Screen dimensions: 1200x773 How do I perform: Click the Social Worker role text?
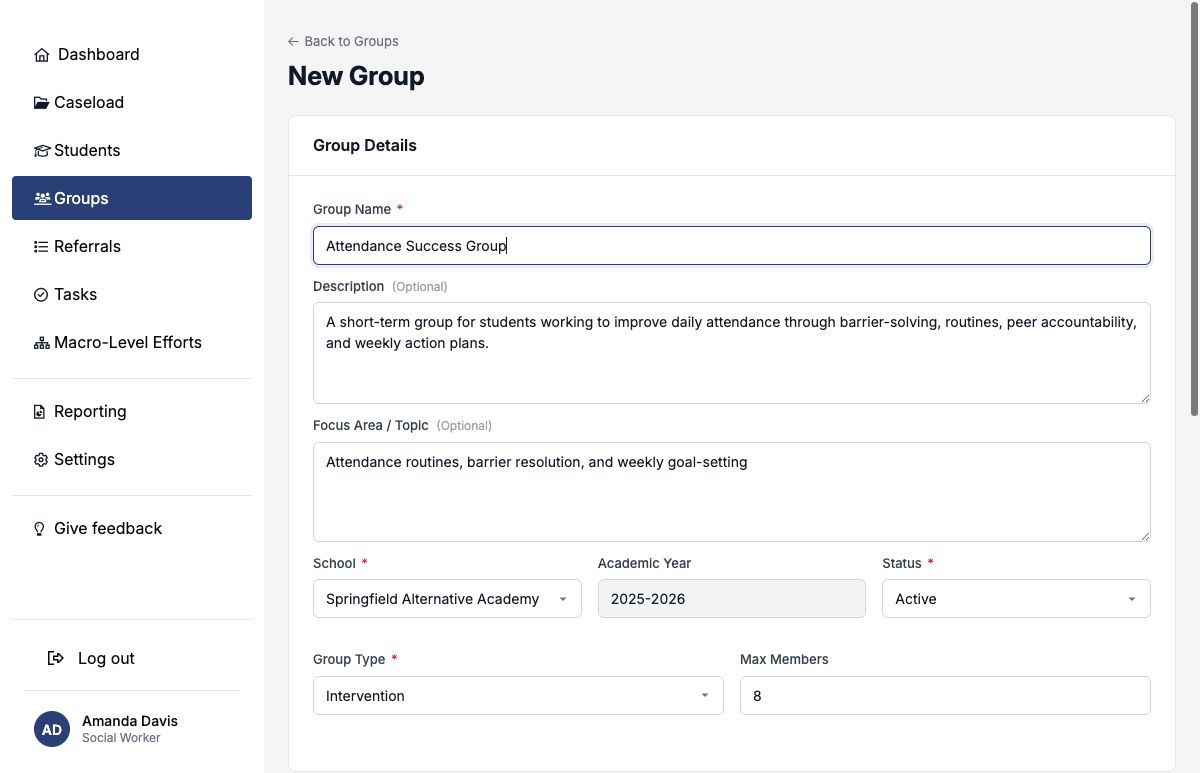click(121, 738)
